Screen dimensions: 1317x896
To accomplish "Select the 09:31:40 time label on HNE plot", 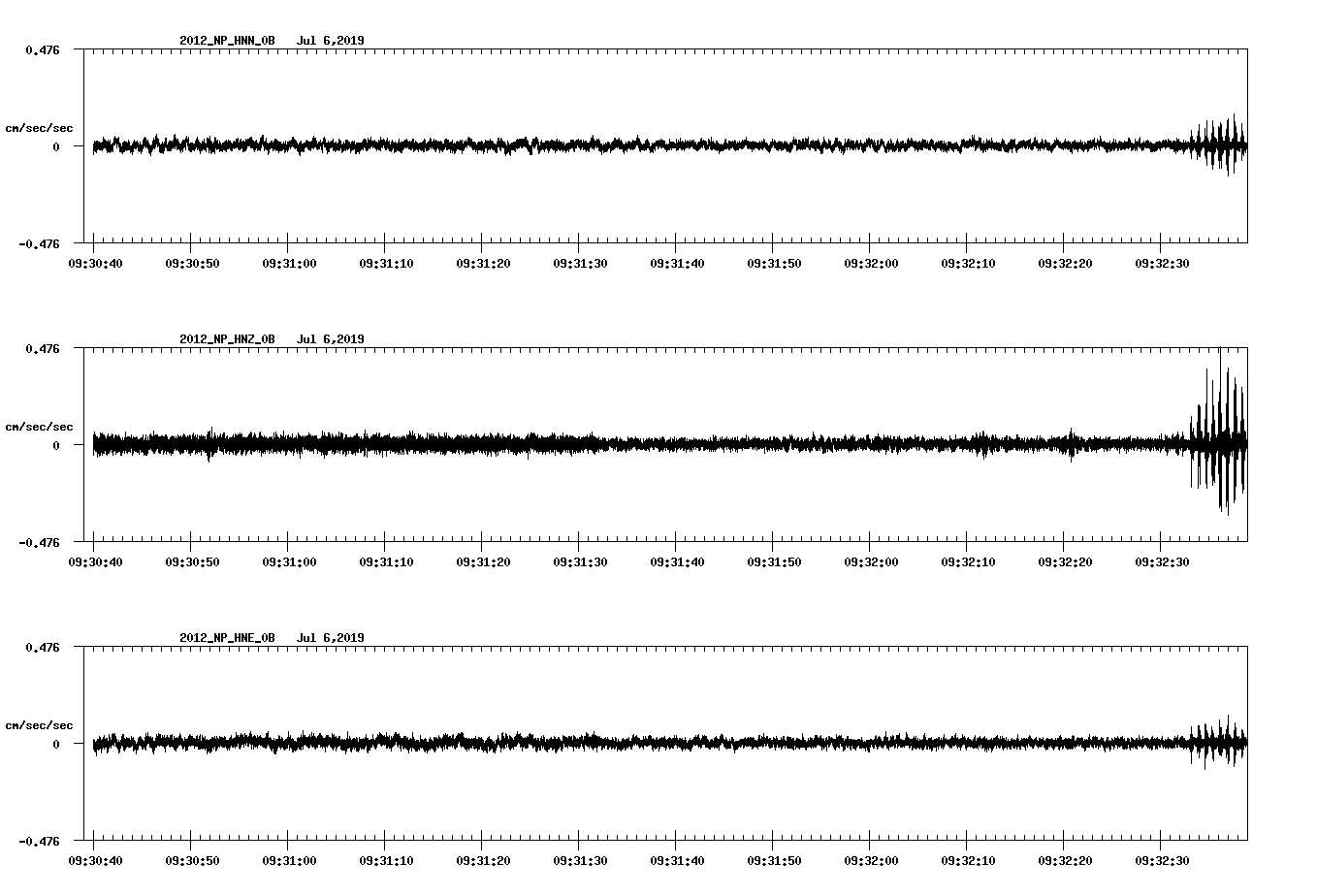I will click(677, 861).
